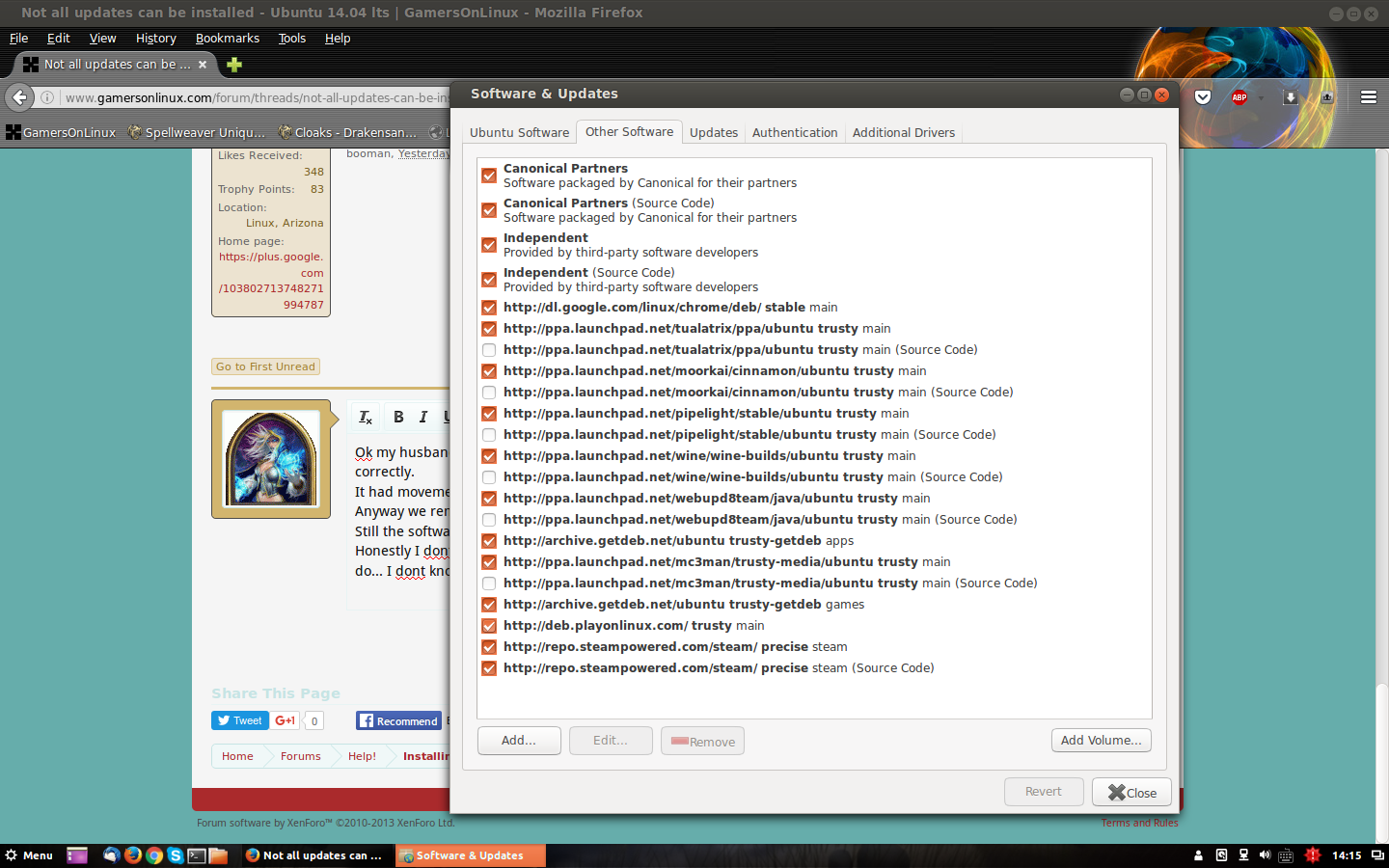Open Firefox Bookmarks menu

point(228,39)
